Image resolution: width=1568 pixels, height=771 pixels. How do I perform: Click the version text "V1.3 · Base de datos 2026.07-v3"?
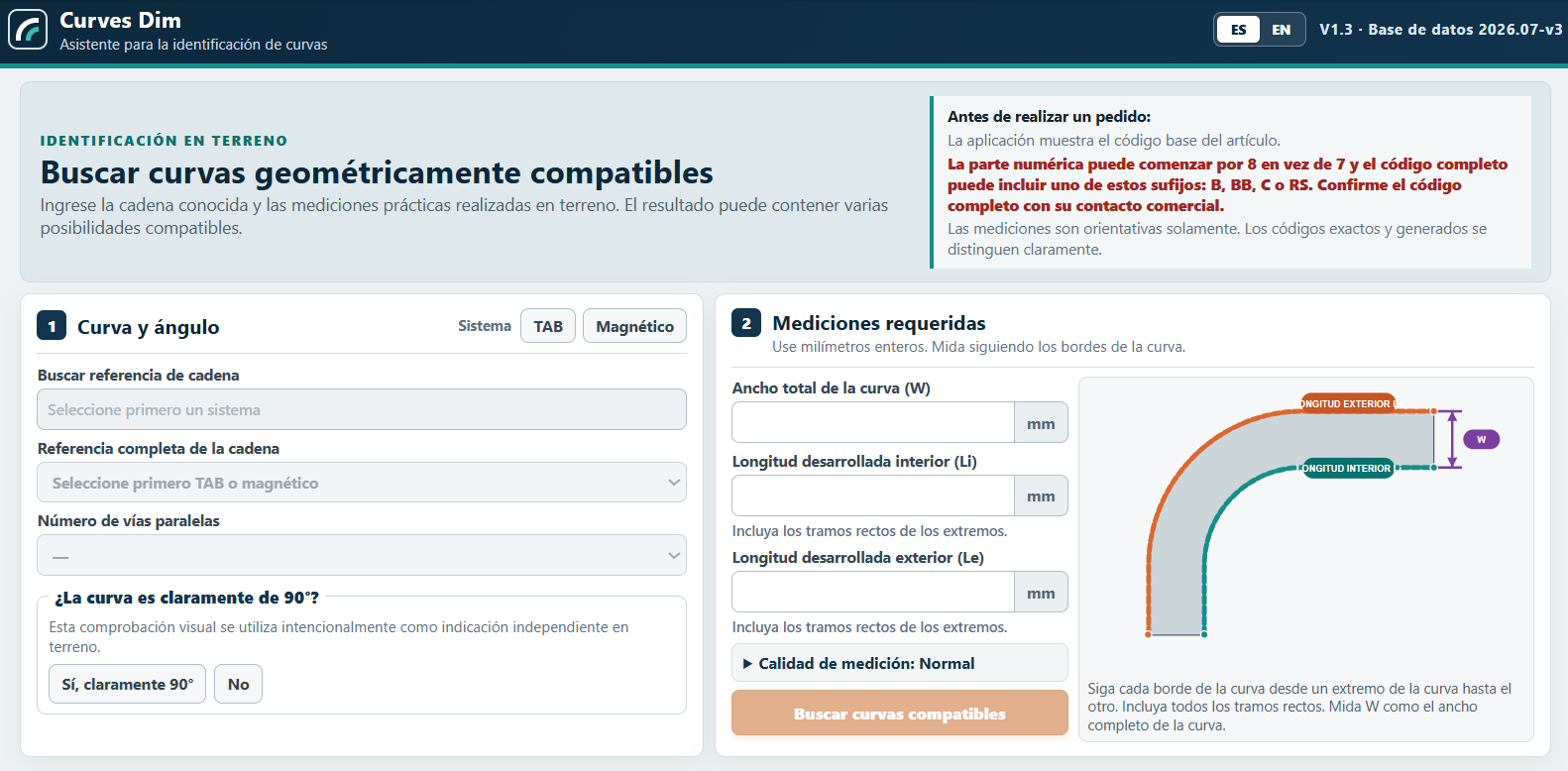coord(1441,30)
